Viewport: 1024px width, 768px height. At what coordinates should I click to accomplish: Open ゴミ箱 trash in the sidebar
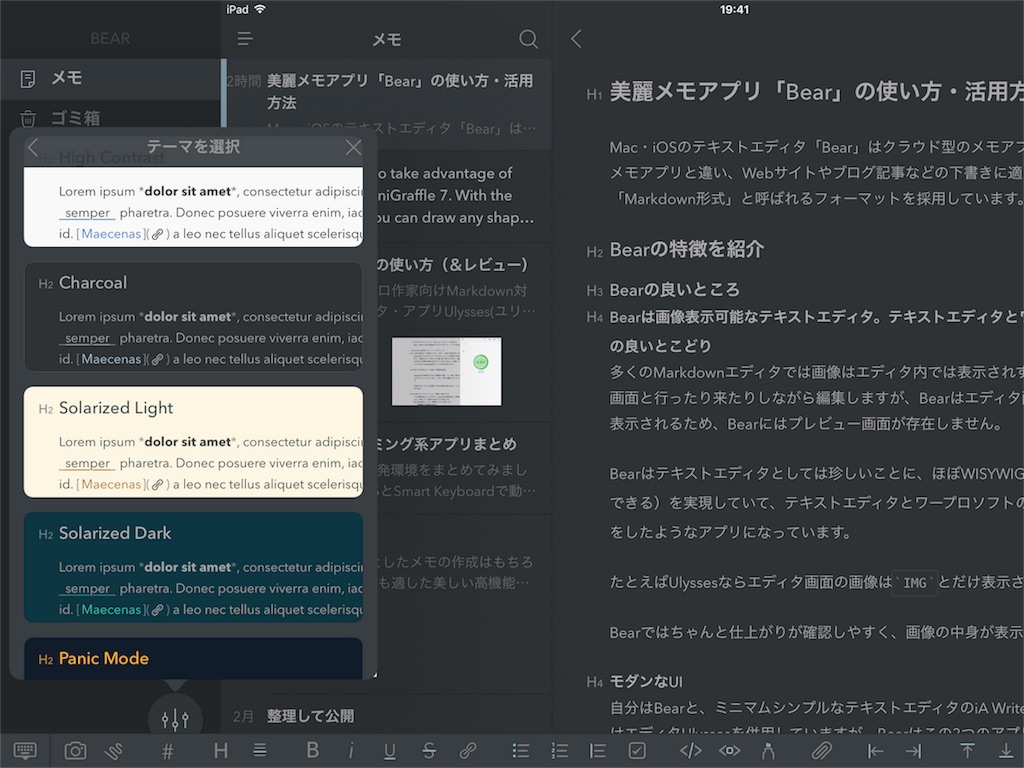tap(110, 118)
